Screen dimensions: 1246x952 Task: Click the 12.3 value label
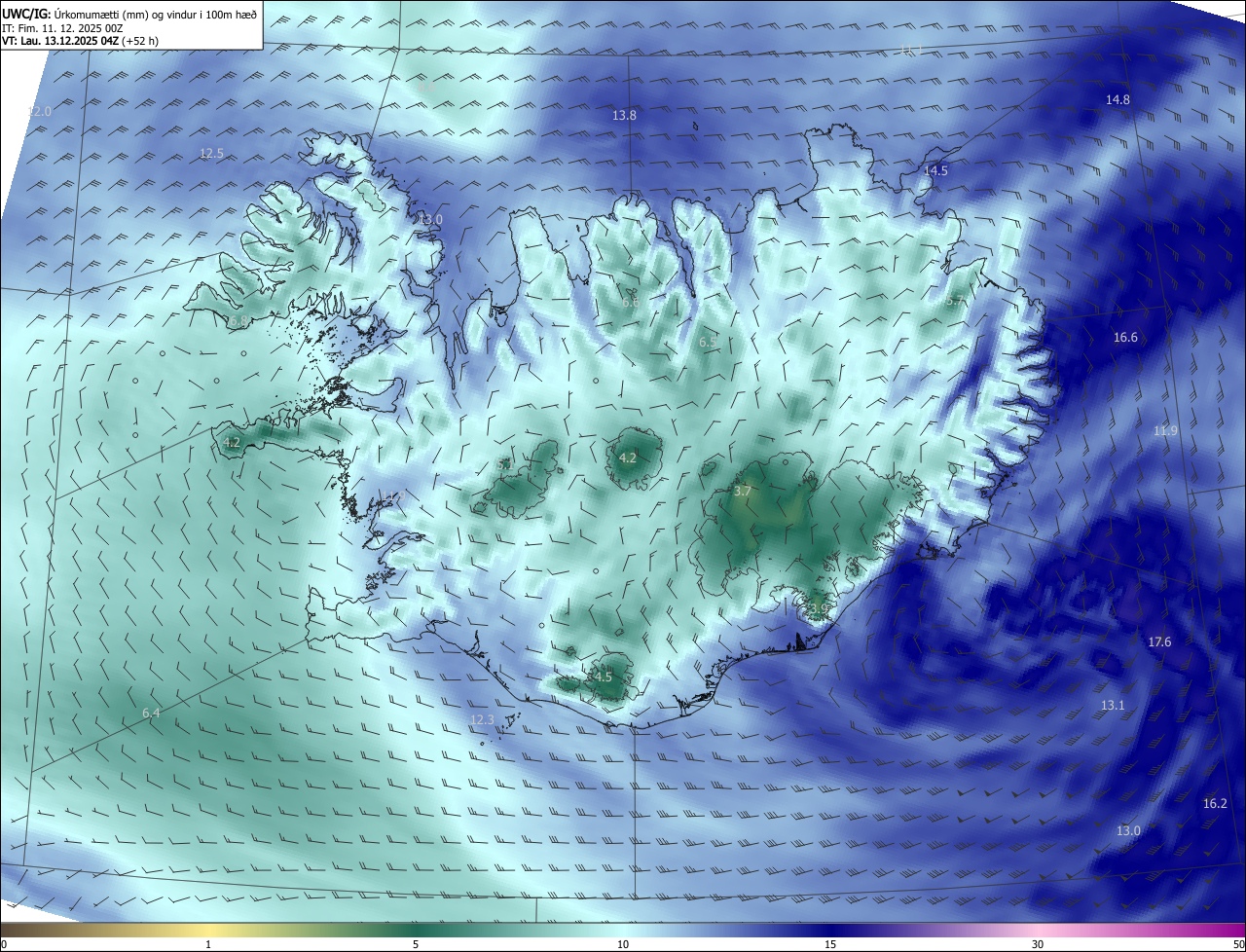[482, 720]
